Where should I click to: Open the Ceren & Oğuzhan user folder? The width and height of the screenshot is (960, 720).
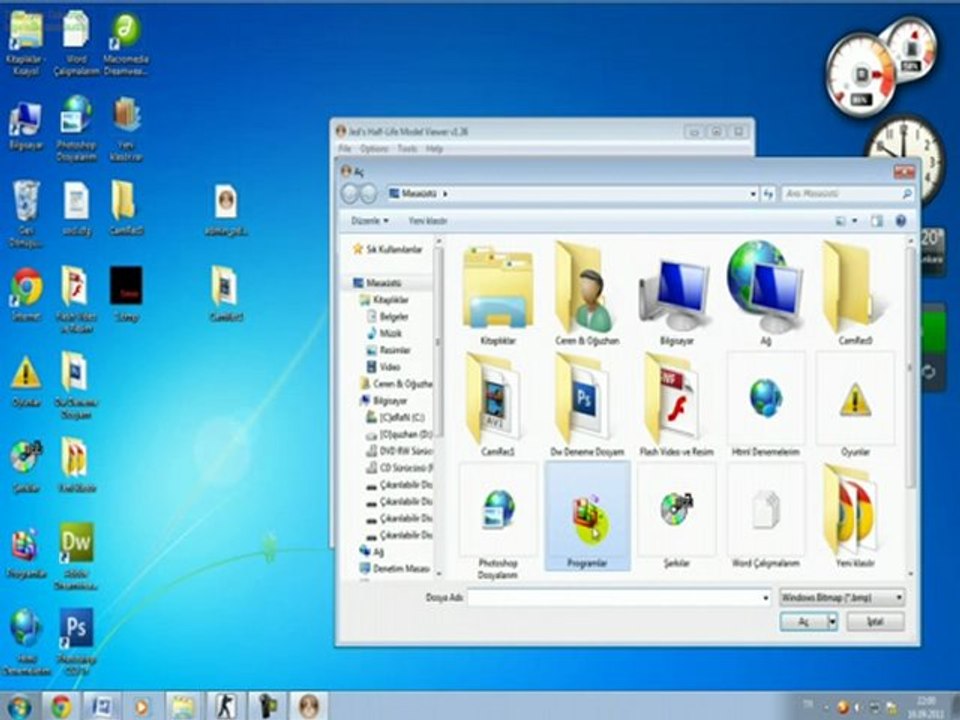pyautogui.click(x=587, y=294)
